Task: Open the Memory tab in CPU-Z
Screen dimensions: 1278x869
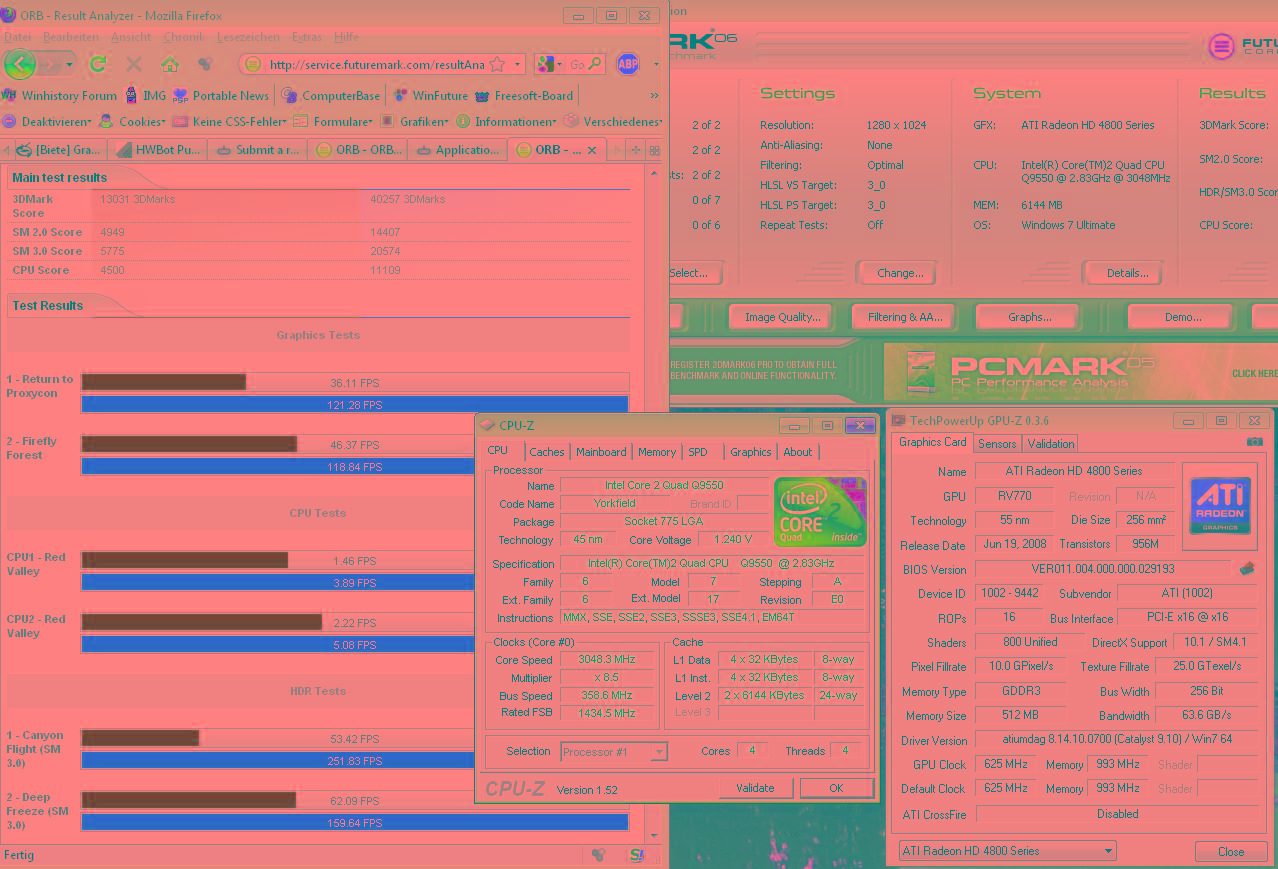Action: click(x=656, y=452)
